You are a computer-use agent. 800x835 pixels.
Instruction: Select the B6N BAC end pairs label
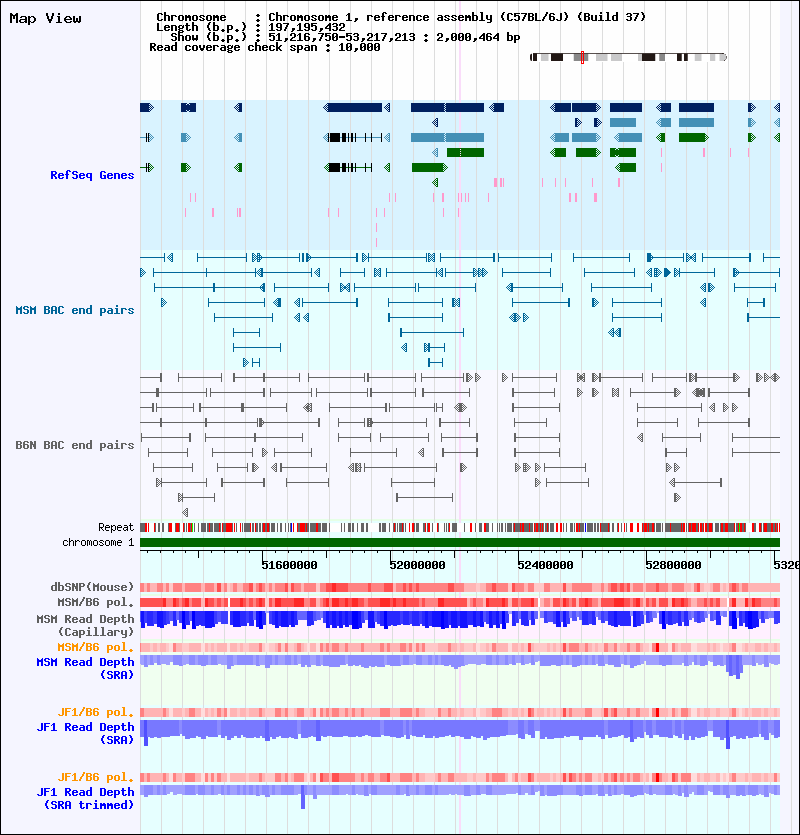[x=75, y=445]
